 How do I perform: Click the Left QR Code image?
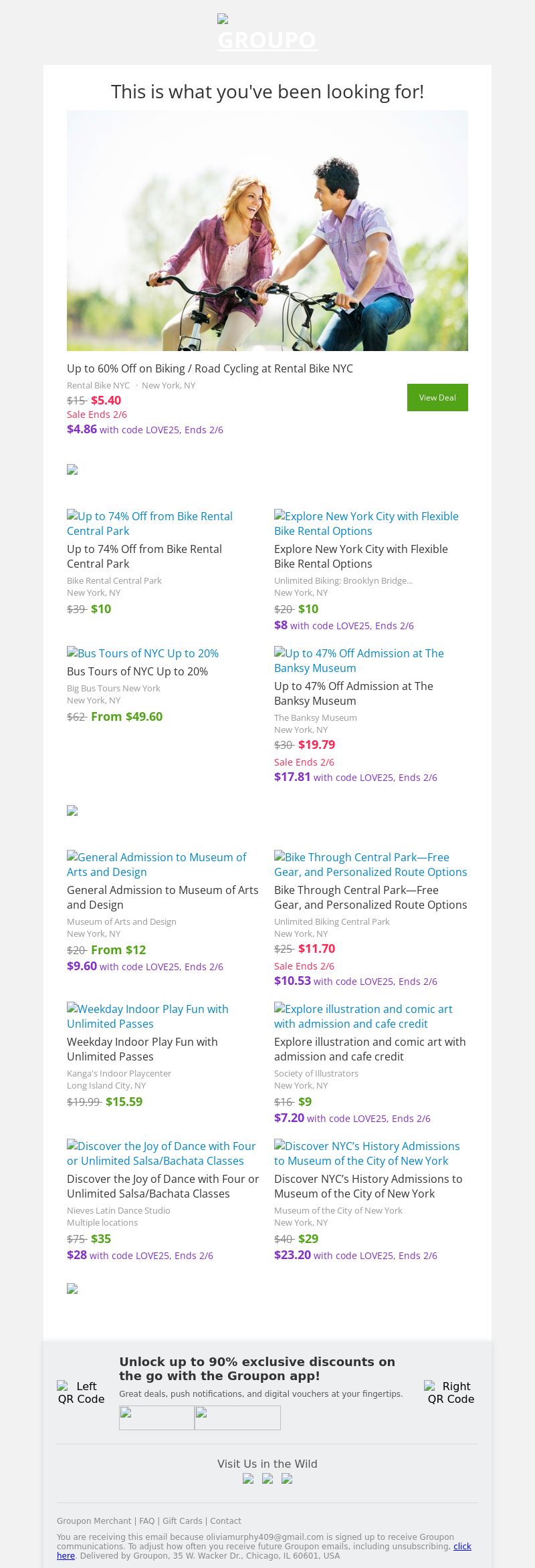tap(81, 1392)
